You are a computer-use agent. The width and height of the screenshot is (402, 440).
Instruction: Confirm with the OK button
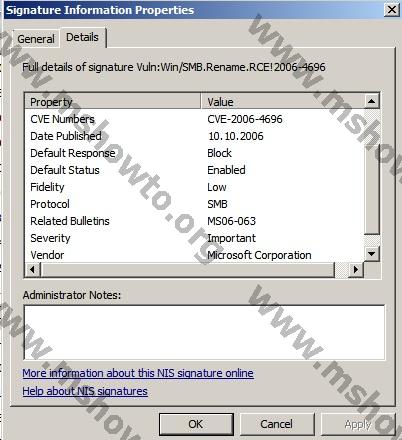pyautogui.click(x=196, y=424)
